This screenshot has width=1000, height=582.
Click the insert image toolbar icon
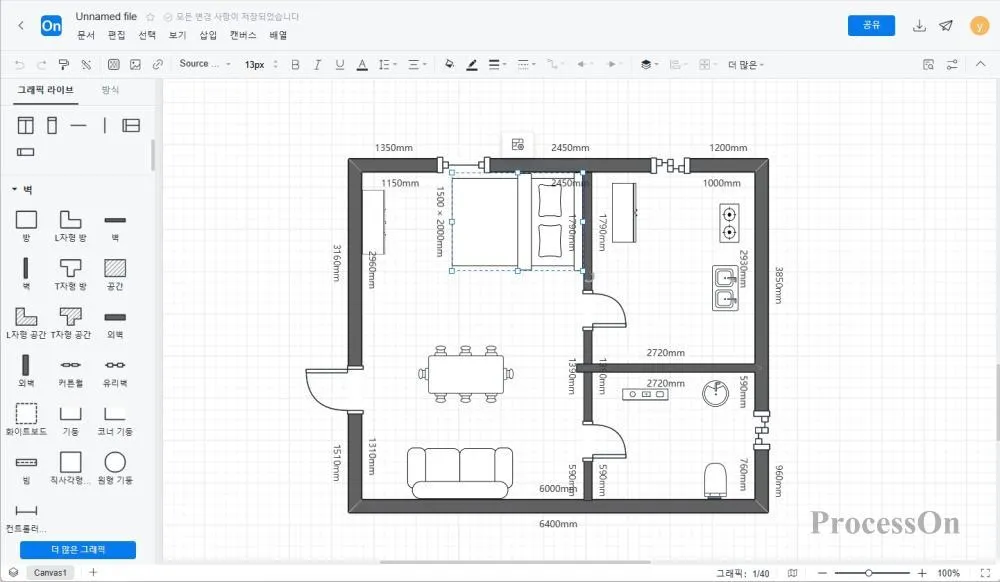coord(135,64)
